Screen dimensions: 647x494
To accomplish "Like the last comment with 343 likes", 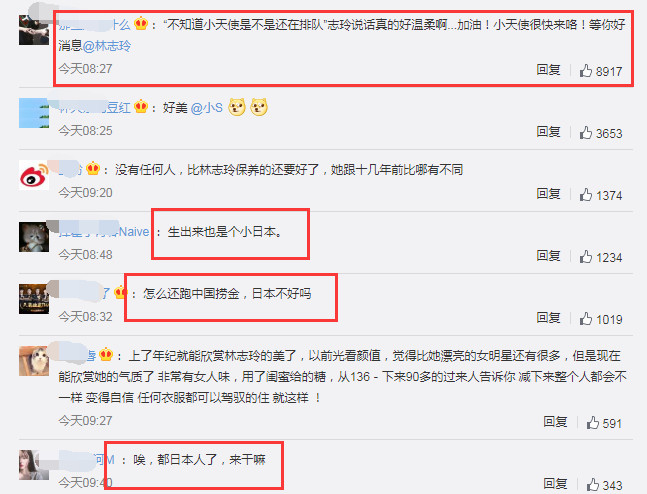I will (593, 485).
